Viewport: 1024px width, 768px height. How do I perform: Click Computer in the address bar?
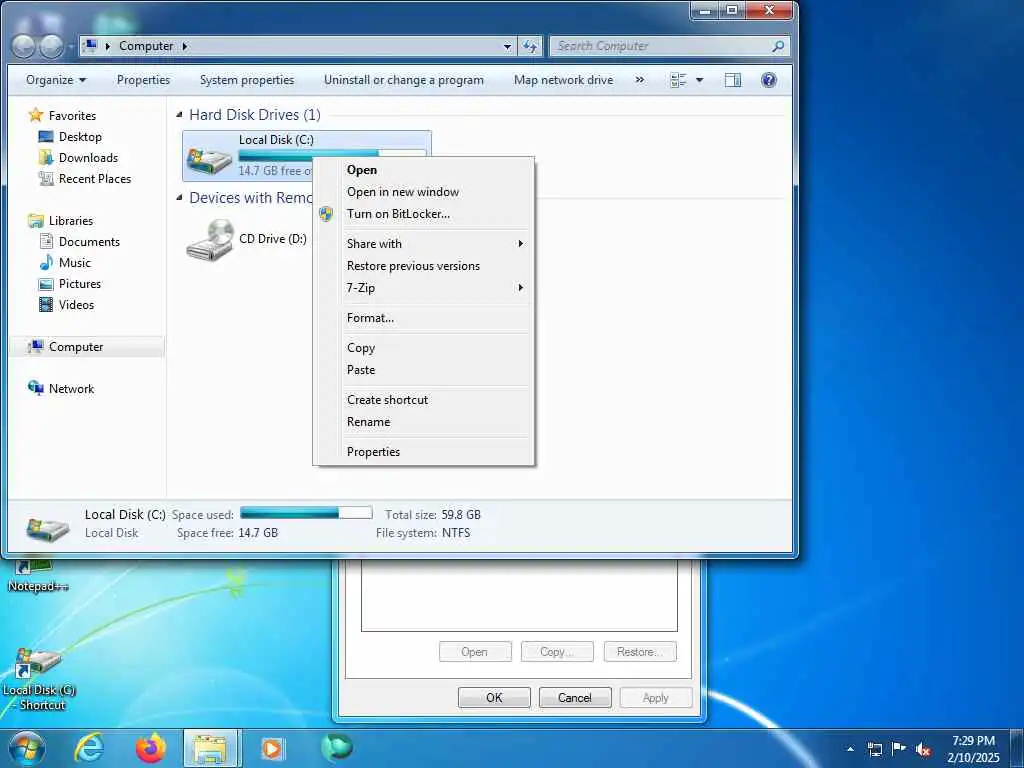click(x=146, y=46)
